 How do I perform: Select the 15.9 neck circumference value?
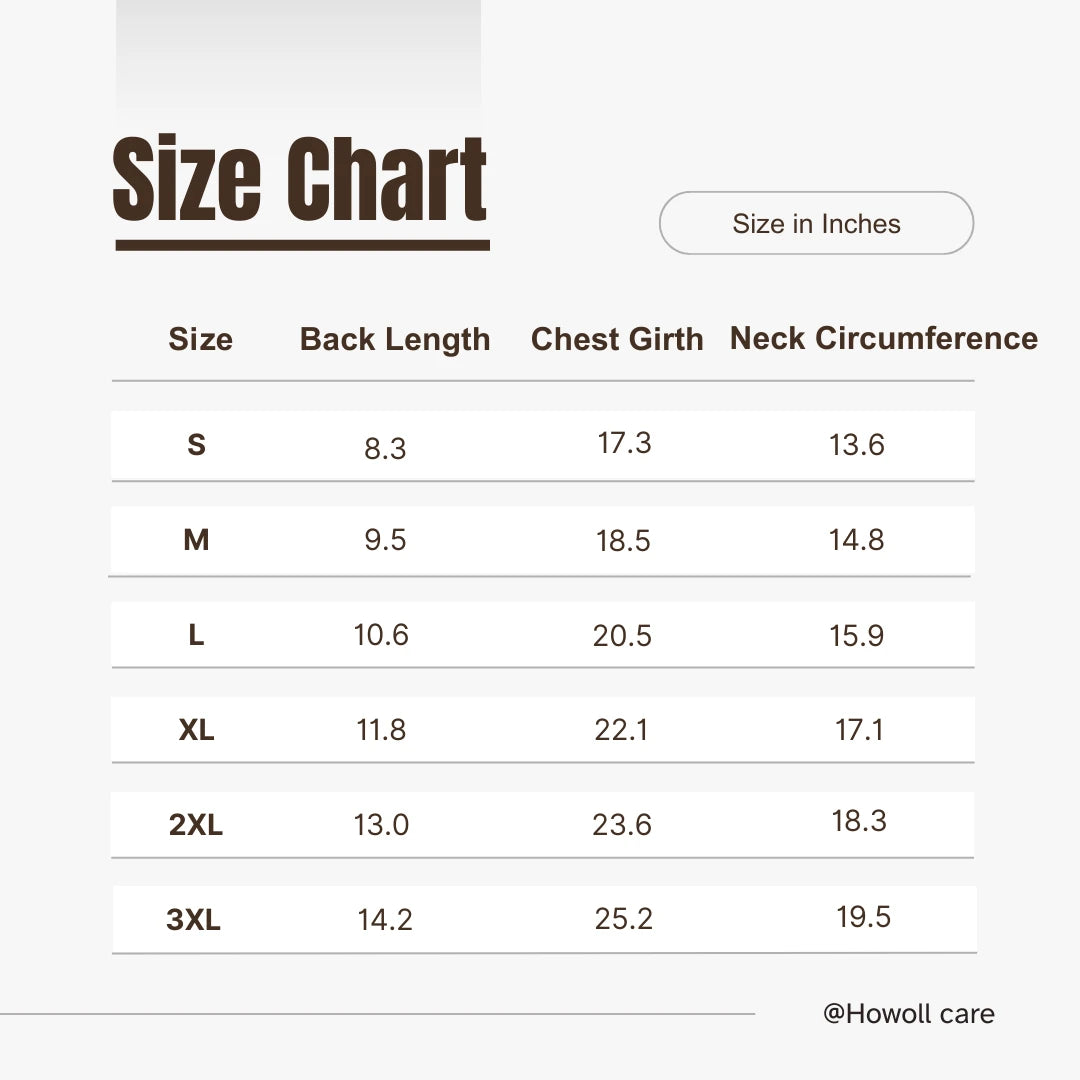coord(856,636)
